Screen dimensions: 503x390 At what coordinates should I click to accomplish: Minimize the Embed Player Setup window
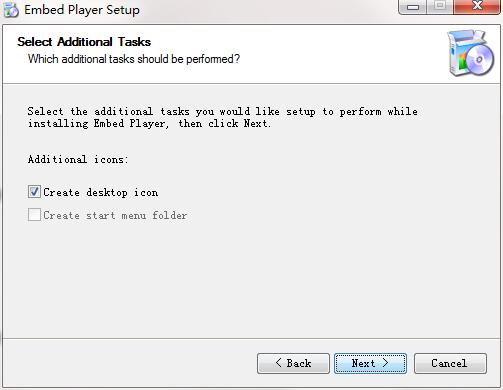coord(413,7)
